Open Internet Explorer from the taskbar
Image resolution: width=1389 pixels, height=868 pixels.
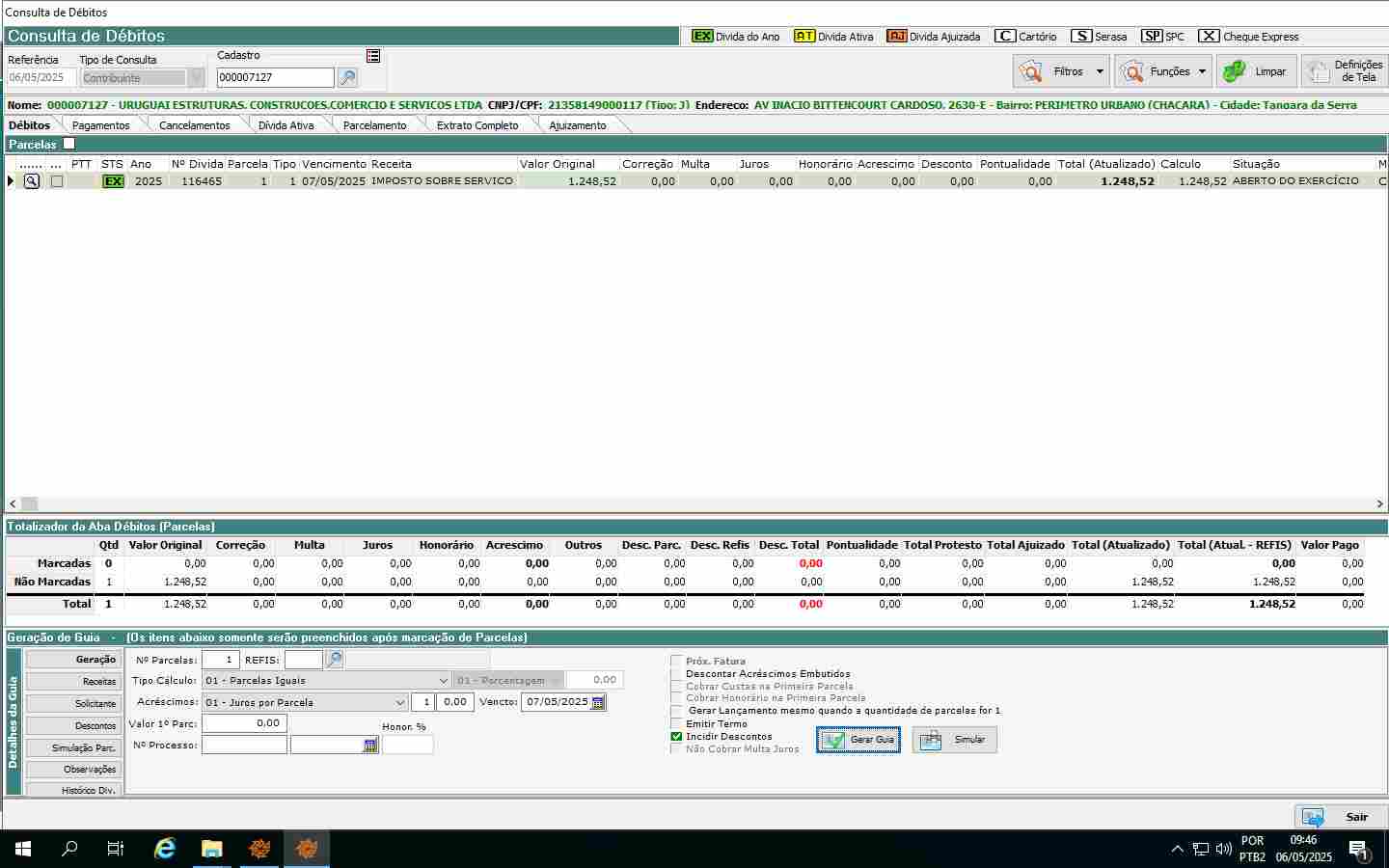pos(165,849)
